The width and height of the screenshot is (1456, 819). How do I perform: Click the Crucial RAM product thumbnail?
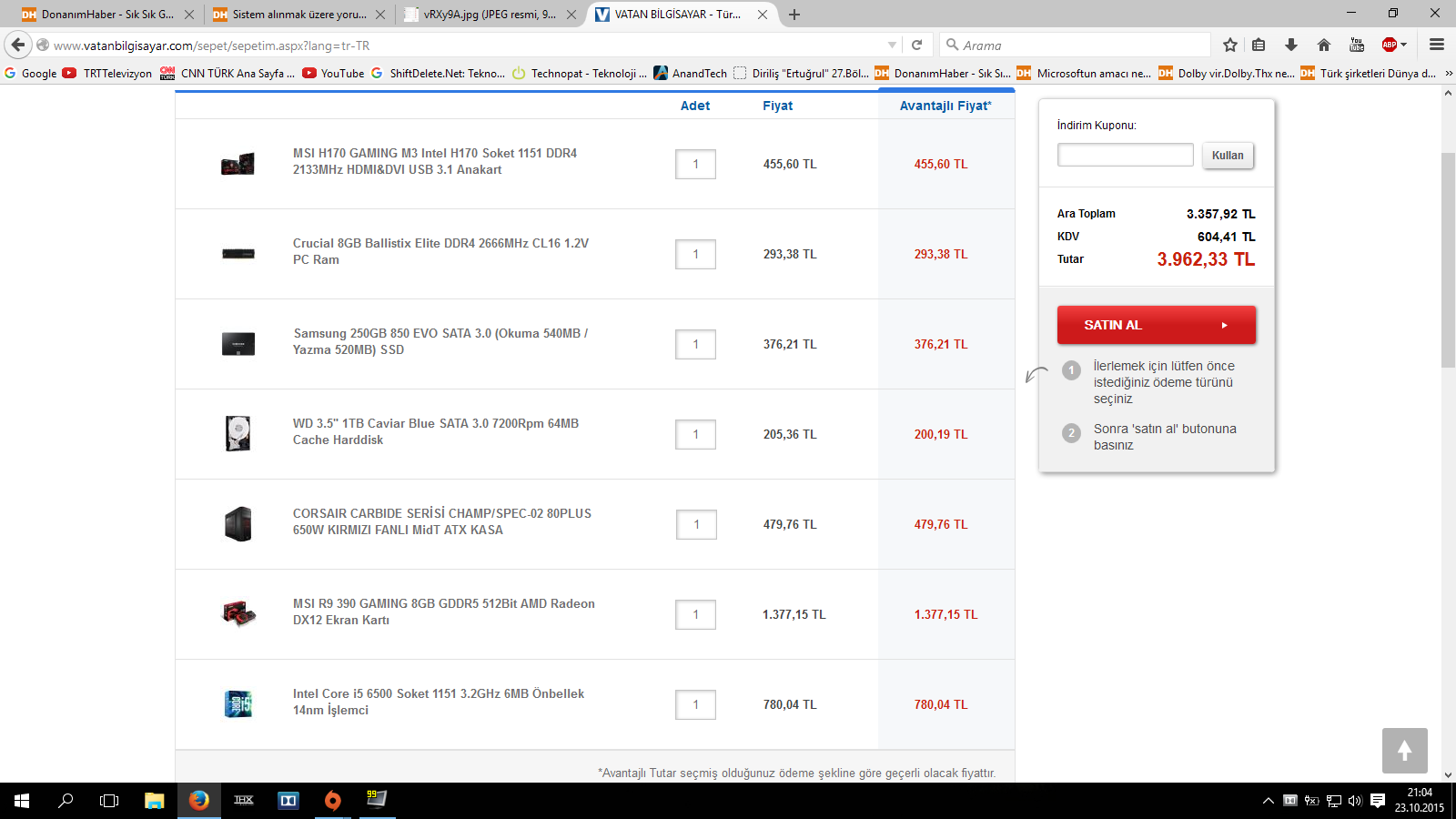point(238,254)
